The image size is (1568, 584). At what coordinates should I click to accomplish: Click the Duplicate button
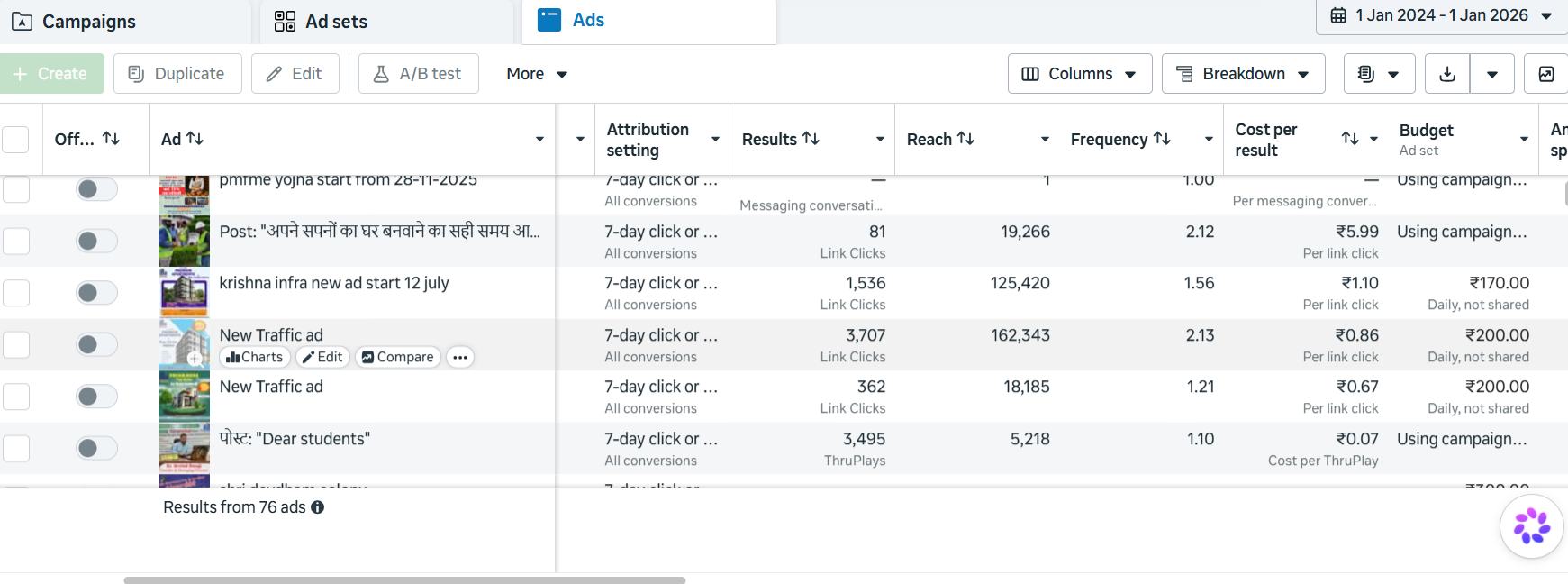click(177, 74)
